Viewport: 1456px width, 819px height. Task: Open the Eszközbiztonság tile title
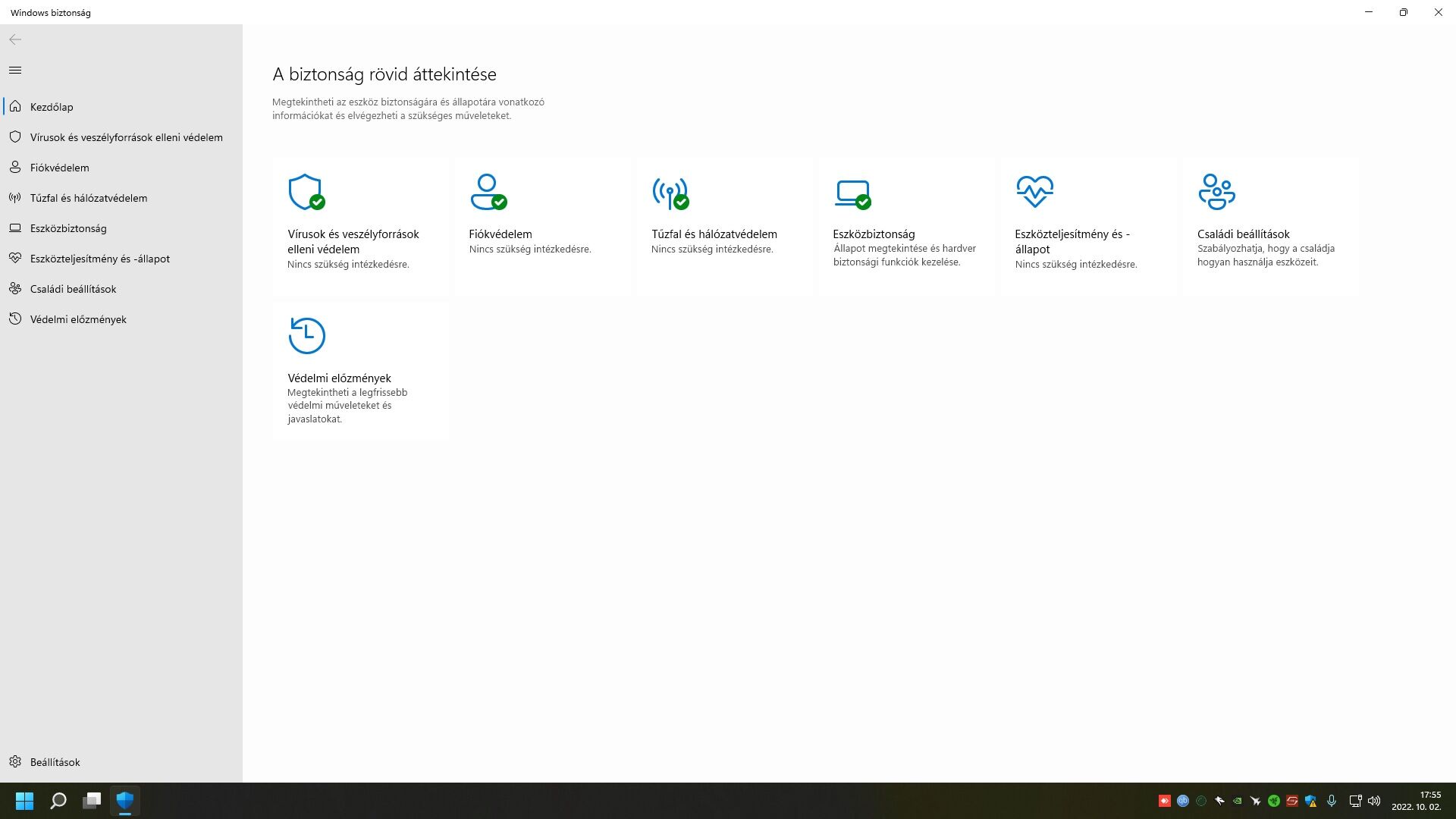tap(874, 234)
